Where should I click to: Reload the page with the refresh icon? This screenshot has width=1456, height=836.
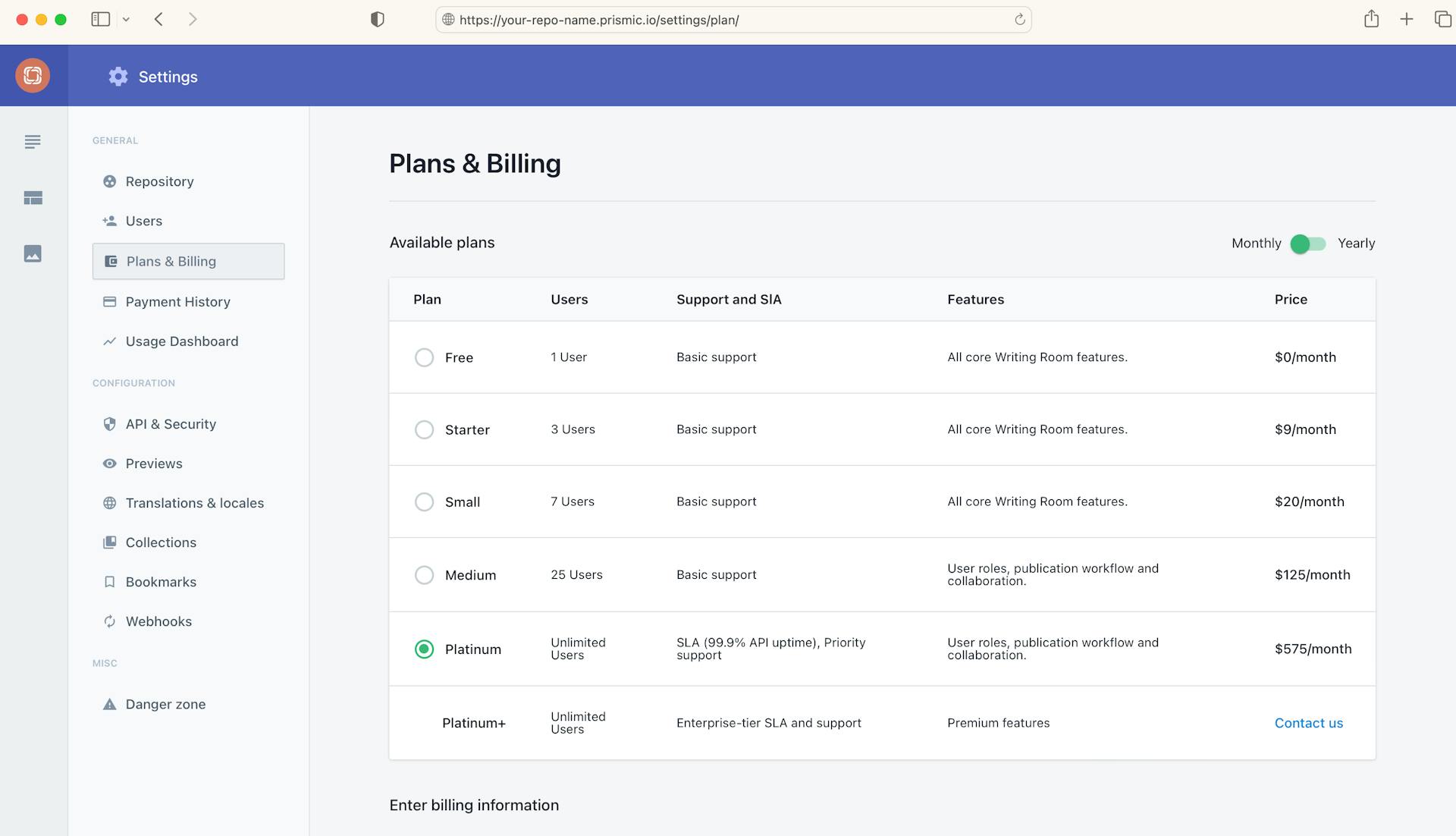click(1019, 20)
